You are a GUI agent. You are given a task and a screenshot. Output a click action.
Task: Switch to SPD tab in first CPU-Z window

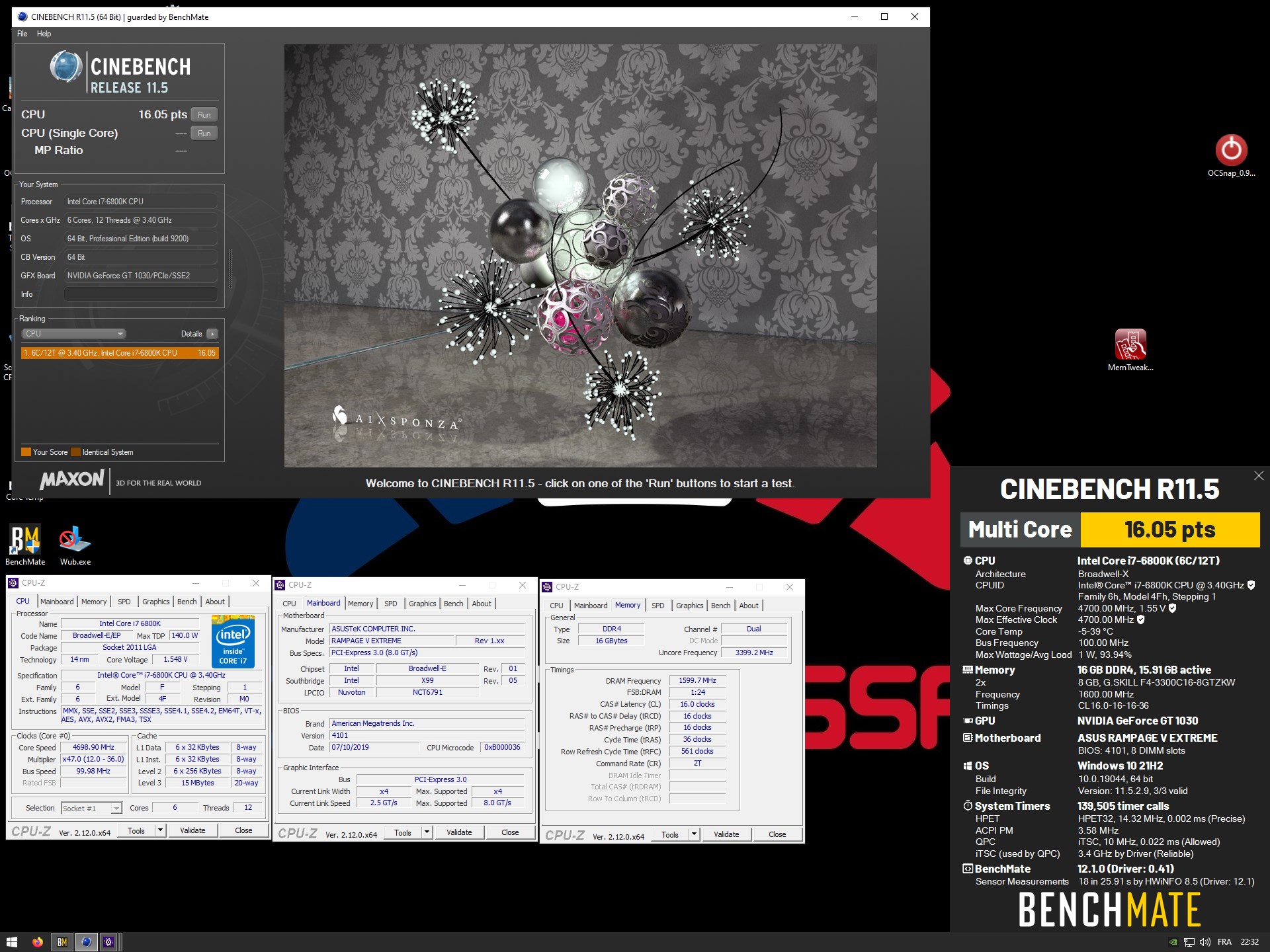[x=124, y=602]
